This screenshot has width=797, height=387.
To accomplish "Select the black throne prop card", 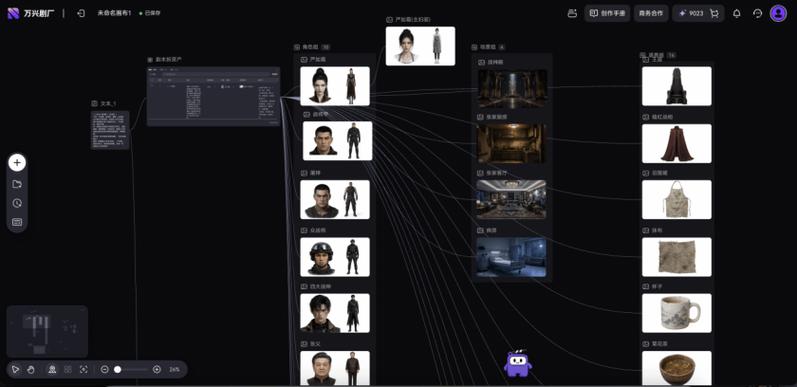I will tap(677, 86).
